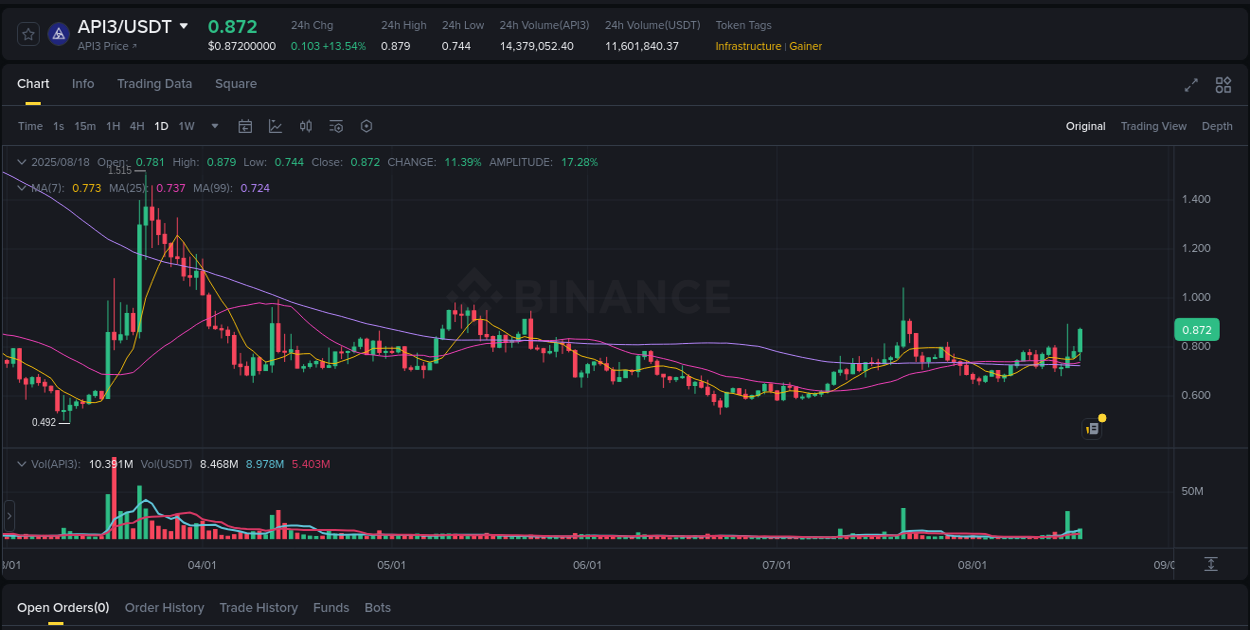Collapse the Vol(API3) volume panel chevron

[x=22, y=463]
